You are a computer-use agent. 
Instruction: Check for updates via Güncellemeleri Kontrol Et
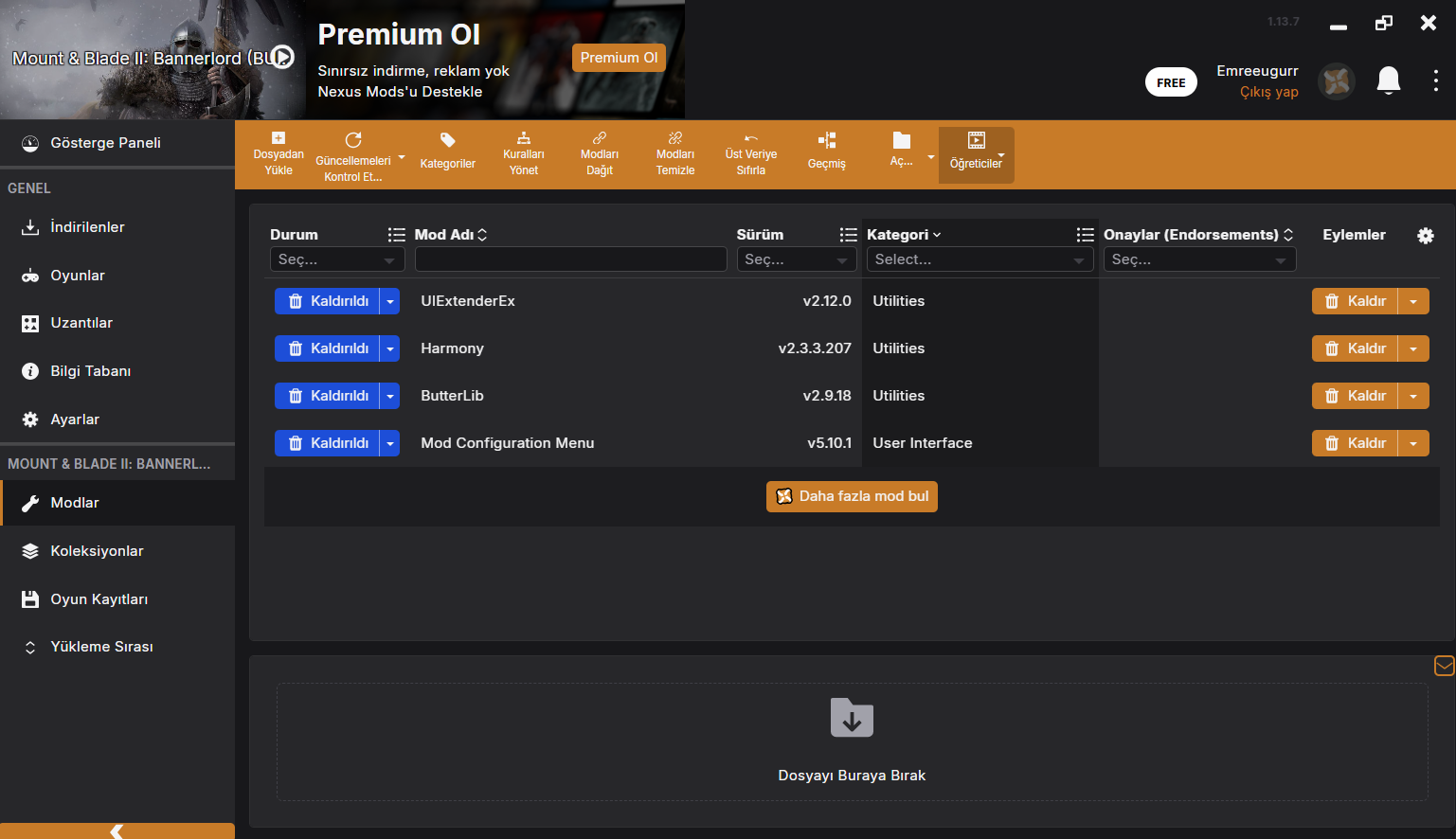coord(353,140)
